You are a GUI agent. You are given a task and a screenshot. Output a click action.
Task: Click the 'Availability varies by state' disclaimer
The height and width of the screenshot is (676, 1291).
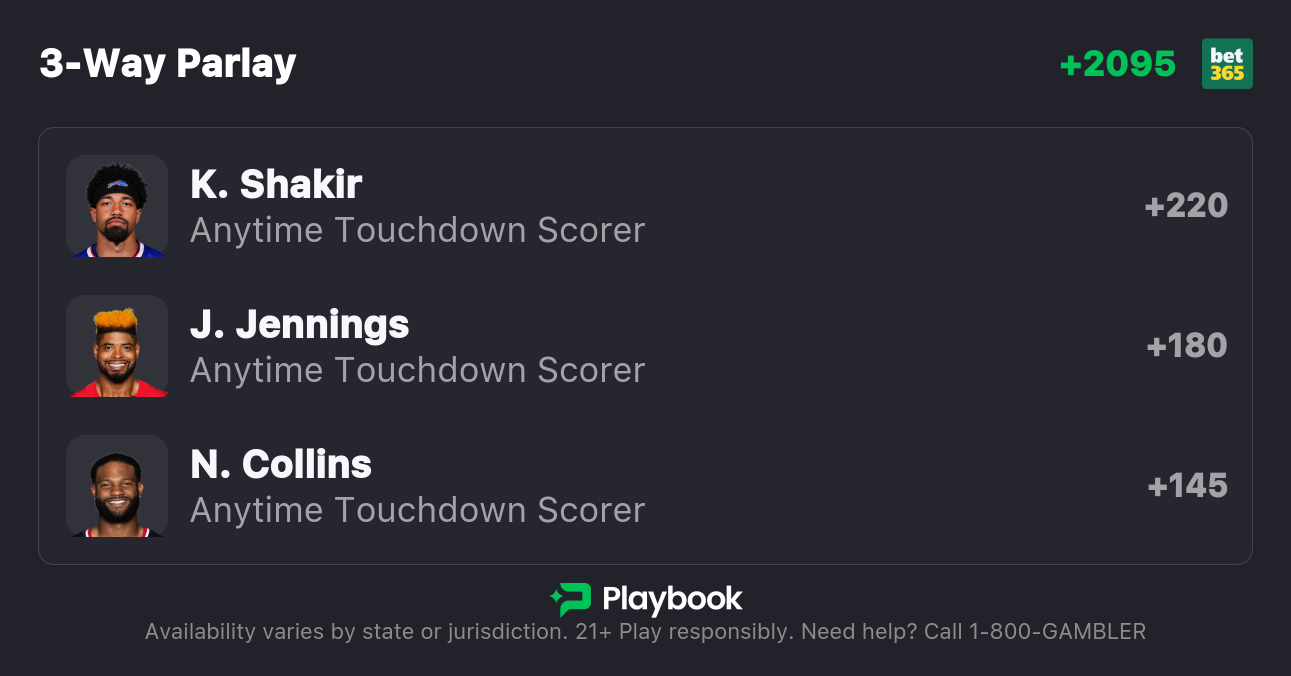356,632
